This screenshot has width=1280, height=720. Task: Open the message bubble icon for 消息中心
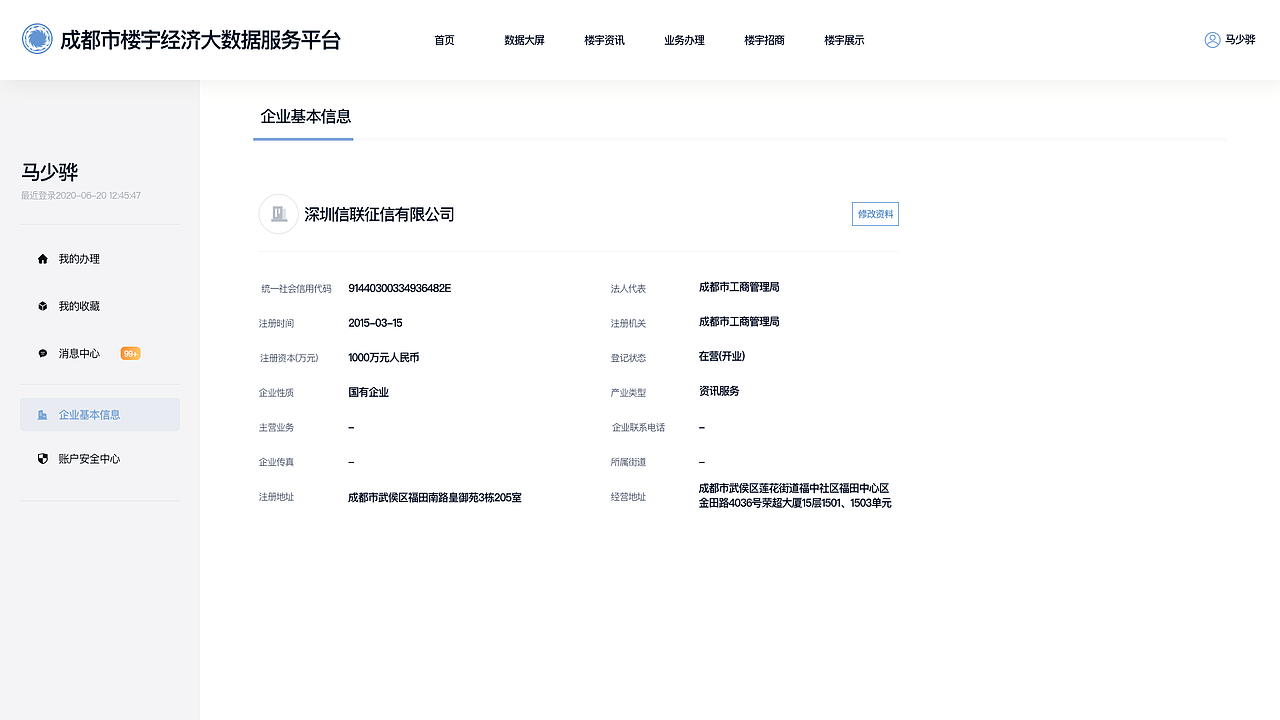pyautogui.click(x=42, y=353)
